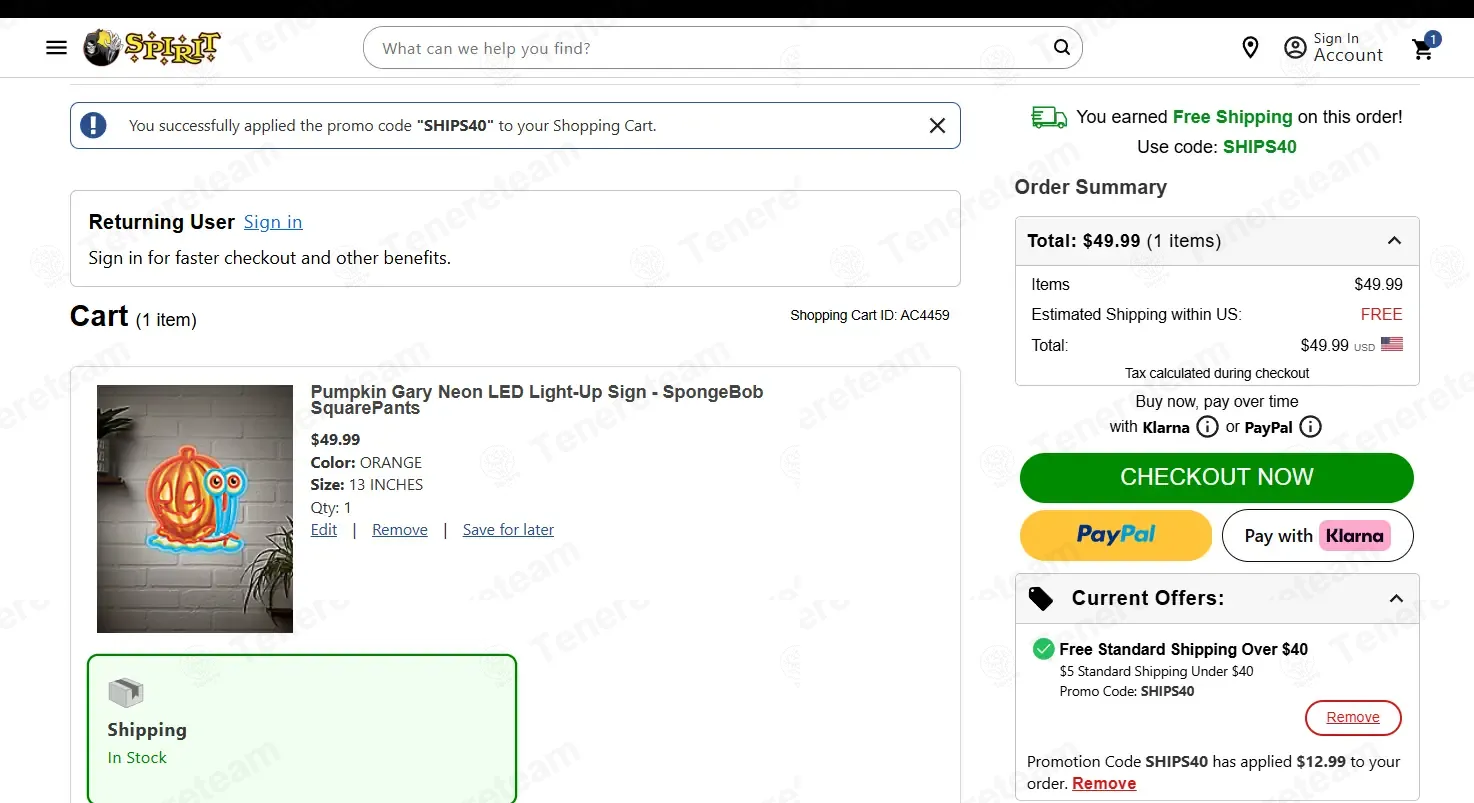
Task: Open the Pumpkin Gary Neon LED Light-Up Sign title
Action: click(x=537, y=400)
